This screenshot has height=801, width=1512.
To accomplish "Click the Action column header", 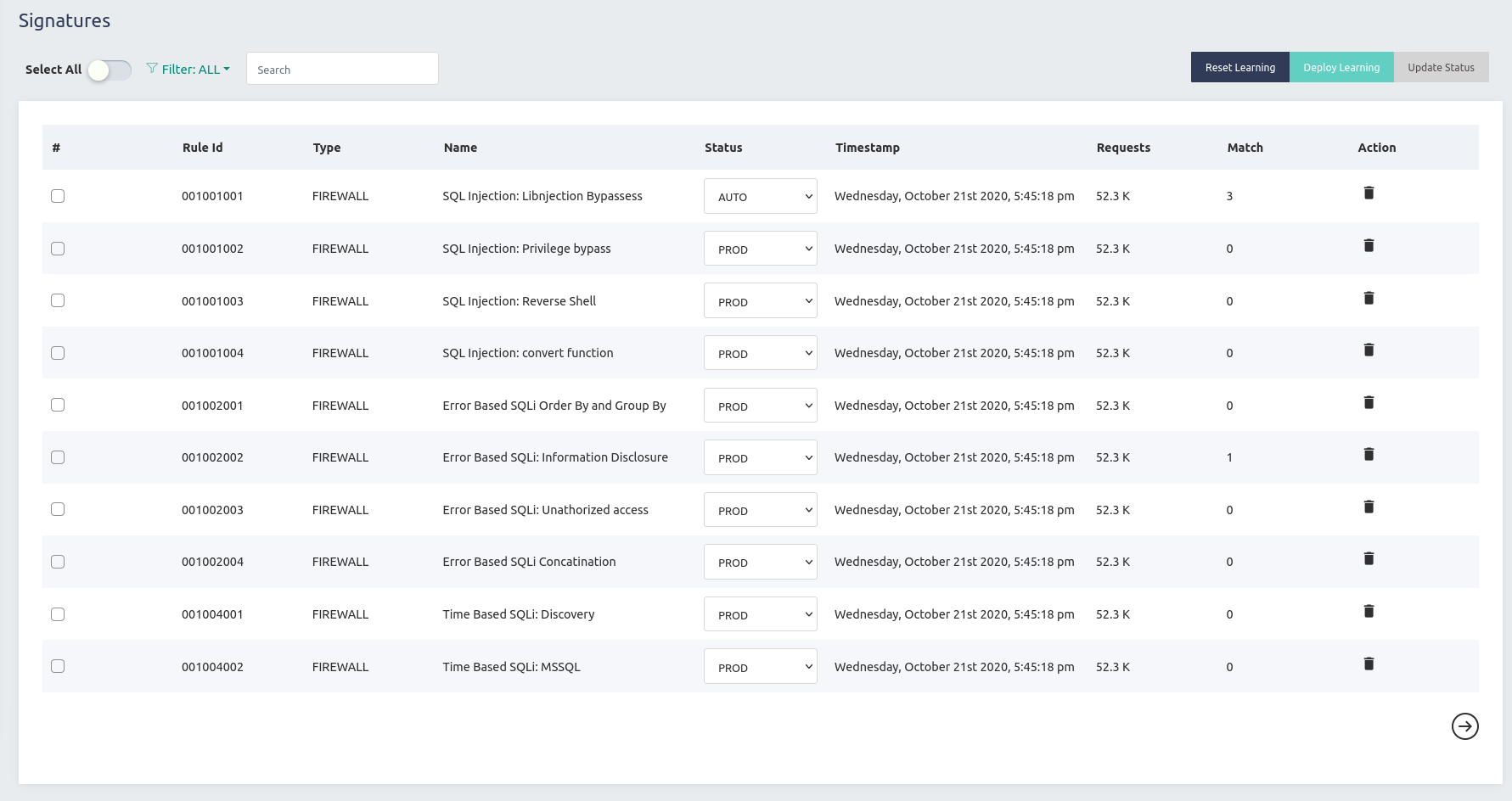I will 1376,148.
